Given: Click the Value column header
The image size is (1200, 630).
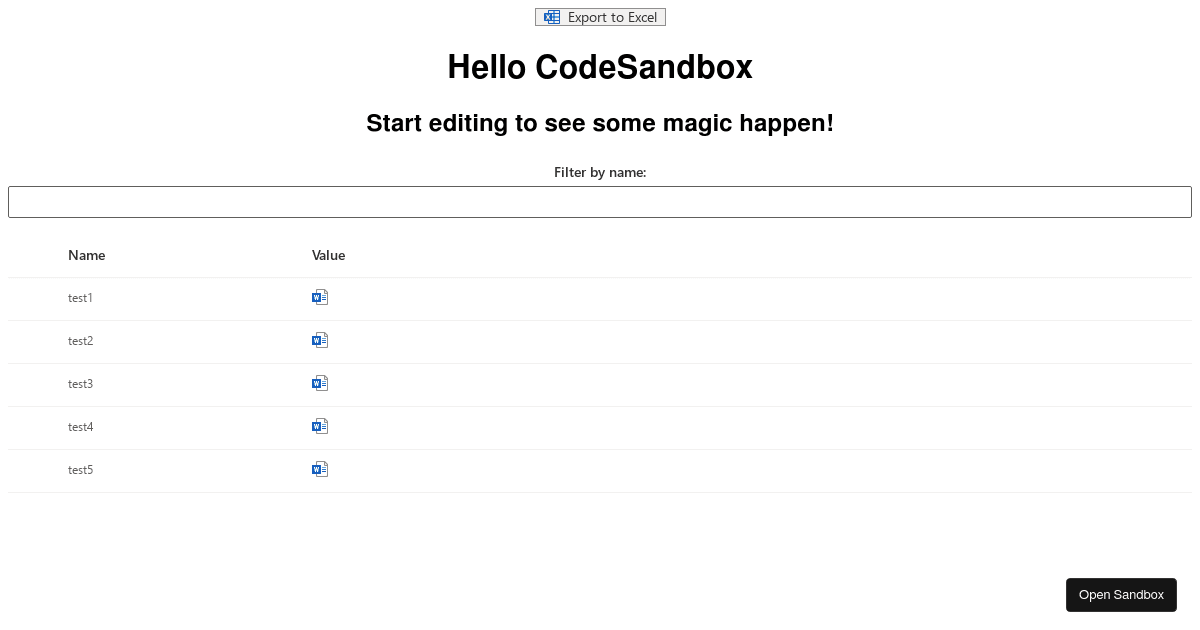Looking at the screenshot, I should 328,255.
